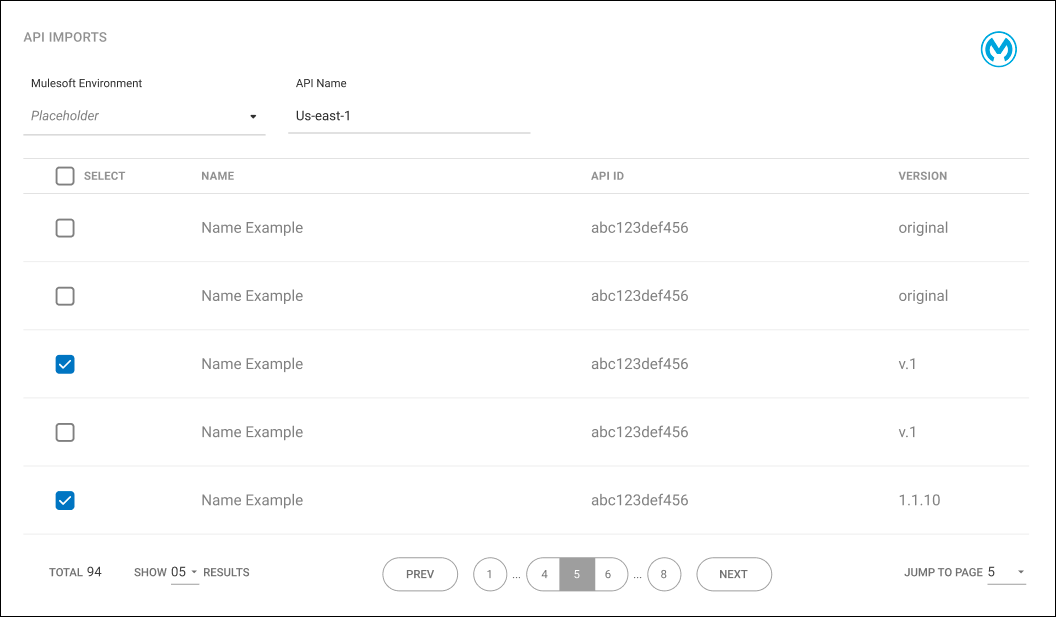Screen dimensions: 1056x617
Task: Click the NEXT pagination button
Action: coord(734,574)
